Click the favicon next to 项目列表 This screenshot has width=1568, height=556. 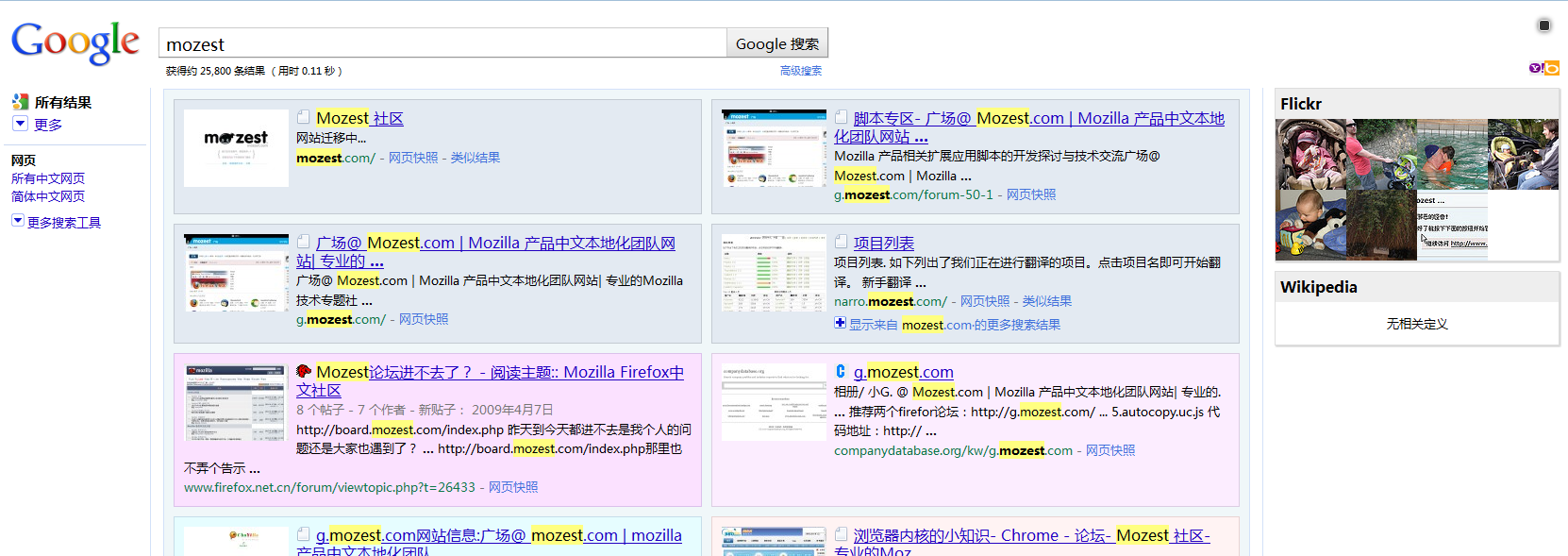click(842, 242)
